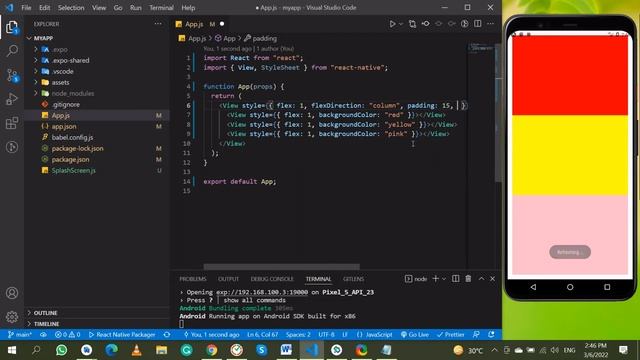Click the Split Editor Right icon
The image size is (640, 360).
click(478, 24)
